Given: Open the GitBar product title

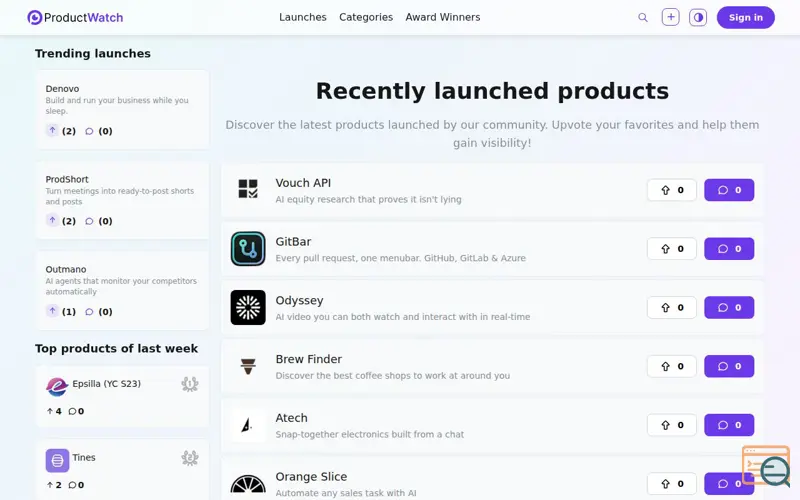Looking at the screenshot, I should pyautogui.click(x=293, y=241).
